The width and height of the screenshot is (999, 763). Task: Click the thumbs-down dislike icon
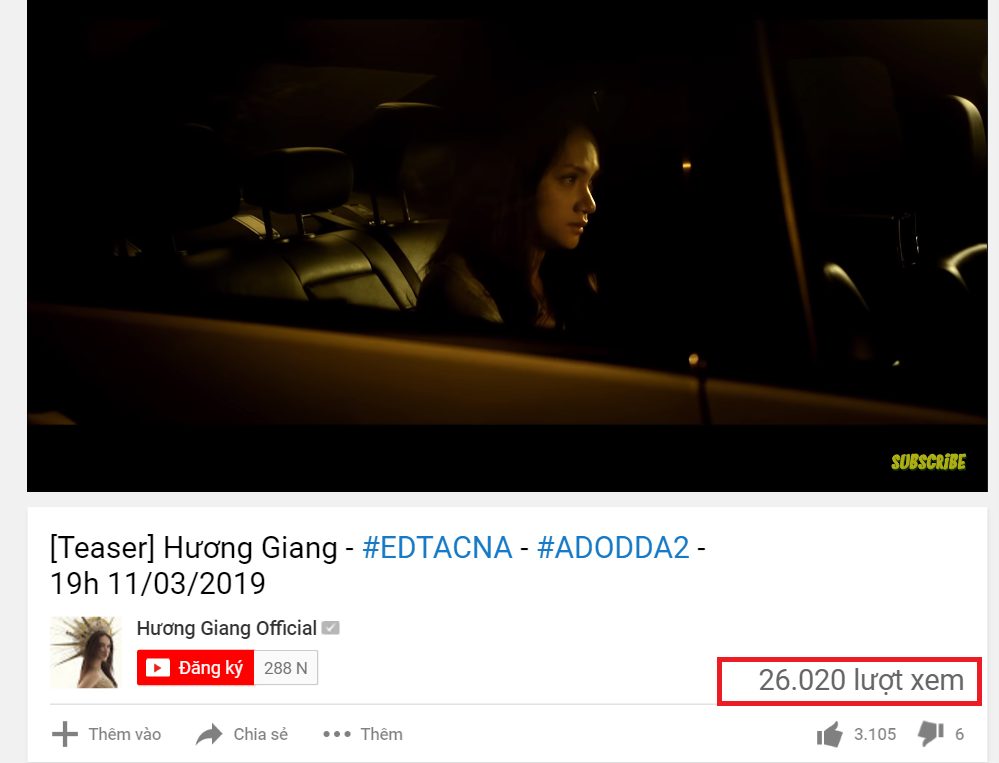[930, 734]
